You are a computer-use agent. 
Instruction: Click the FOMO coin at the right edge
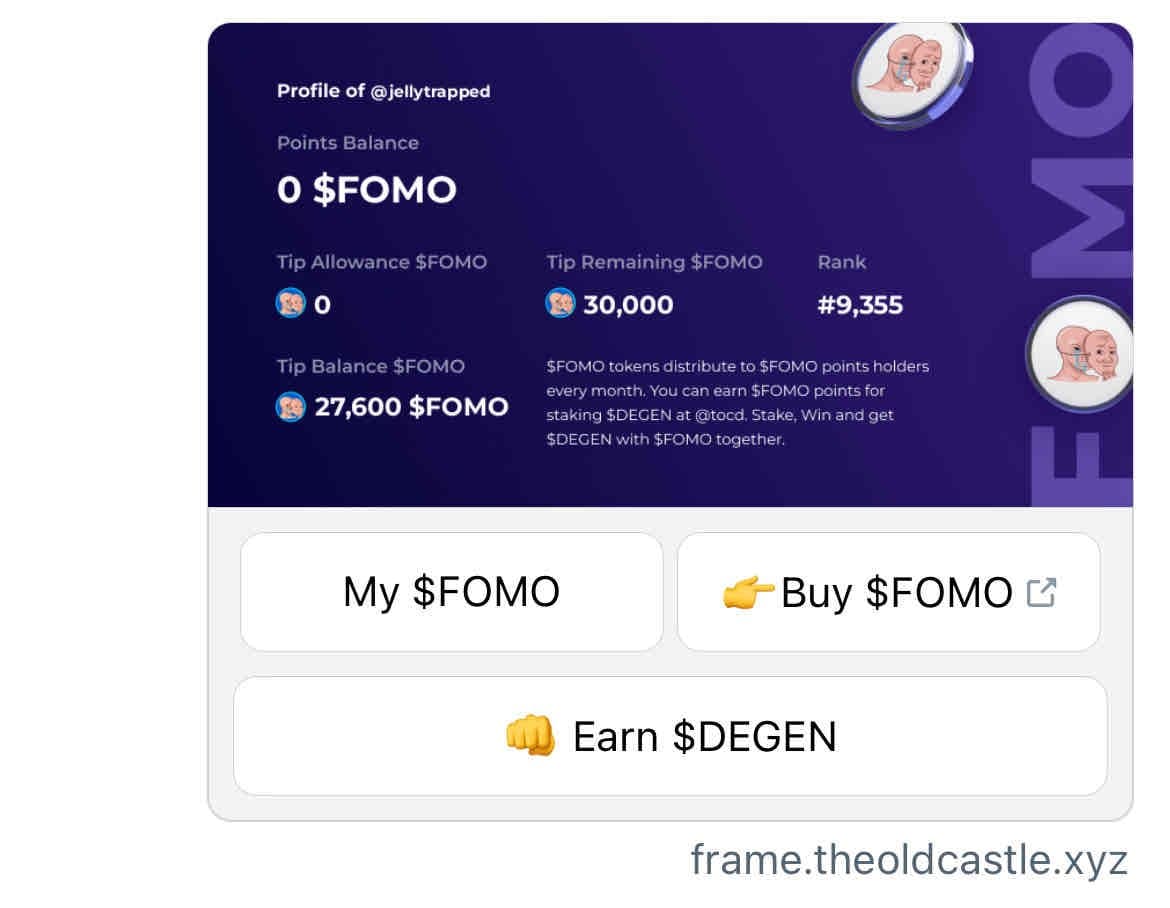pyautogui.click(x=1082, y=354)
